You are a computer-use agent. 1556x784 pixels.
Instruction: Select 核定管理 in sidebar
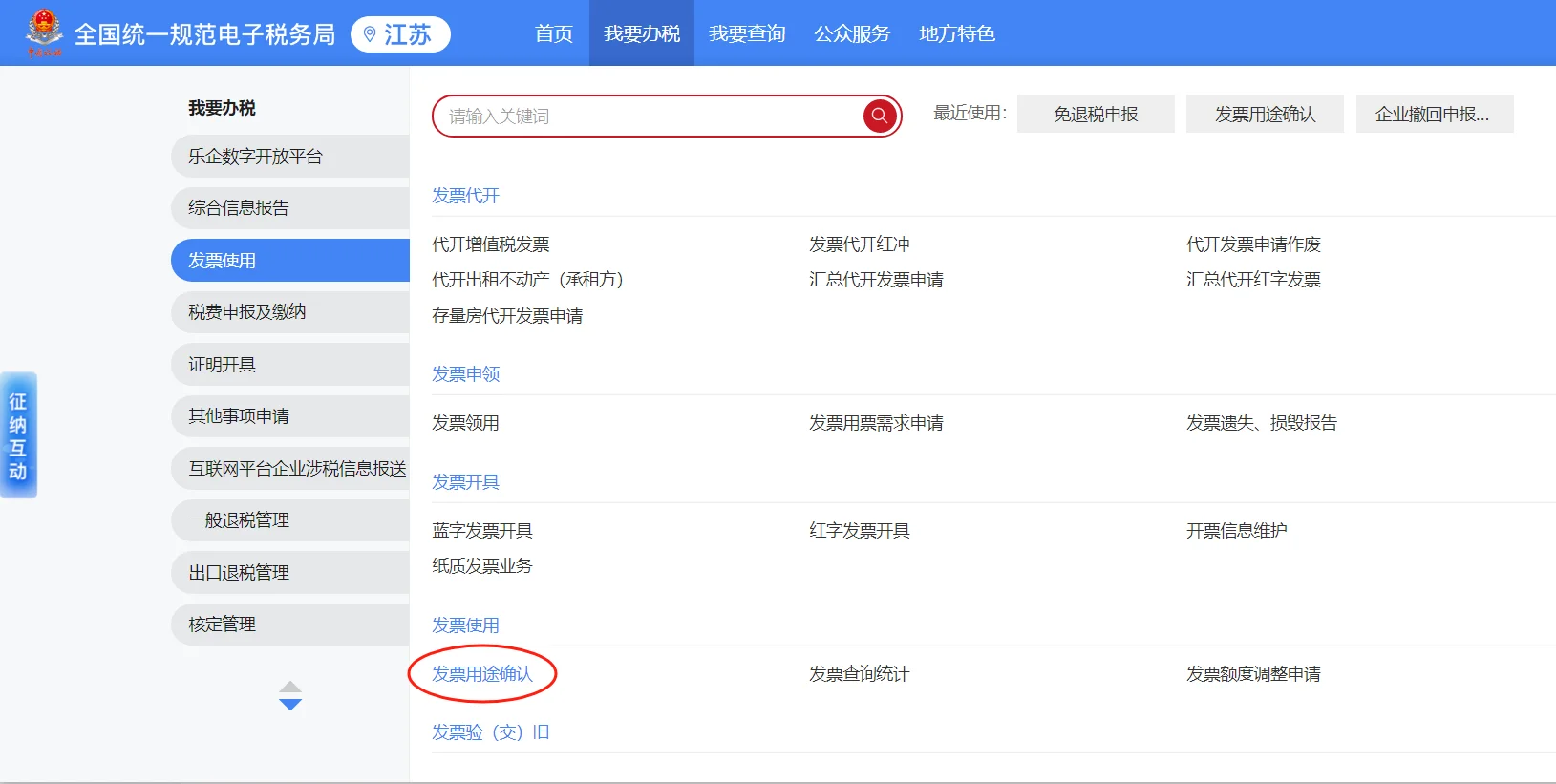point(290,625)
